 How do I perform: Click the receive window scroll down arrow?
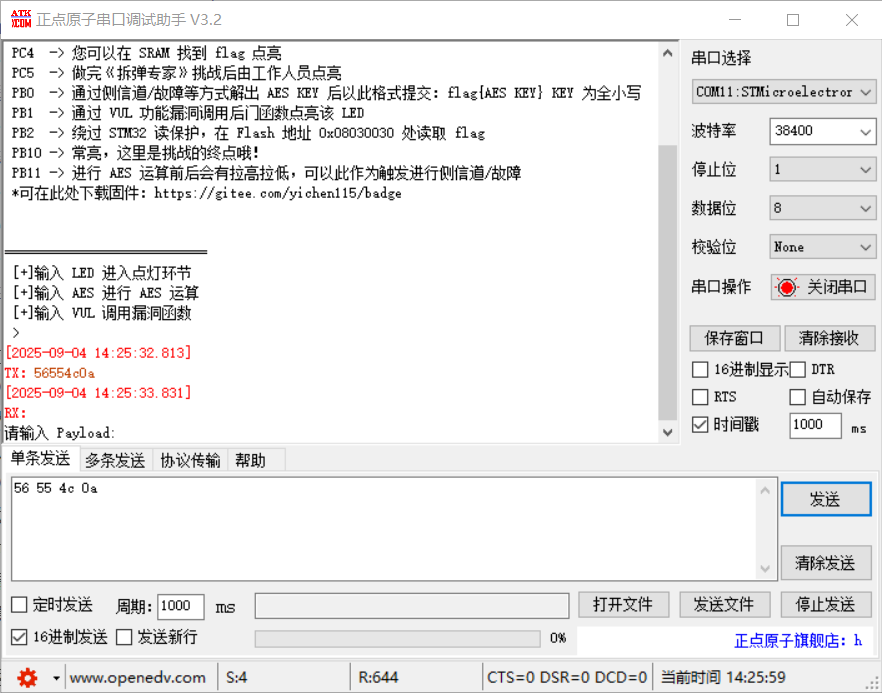click(668, 432)
